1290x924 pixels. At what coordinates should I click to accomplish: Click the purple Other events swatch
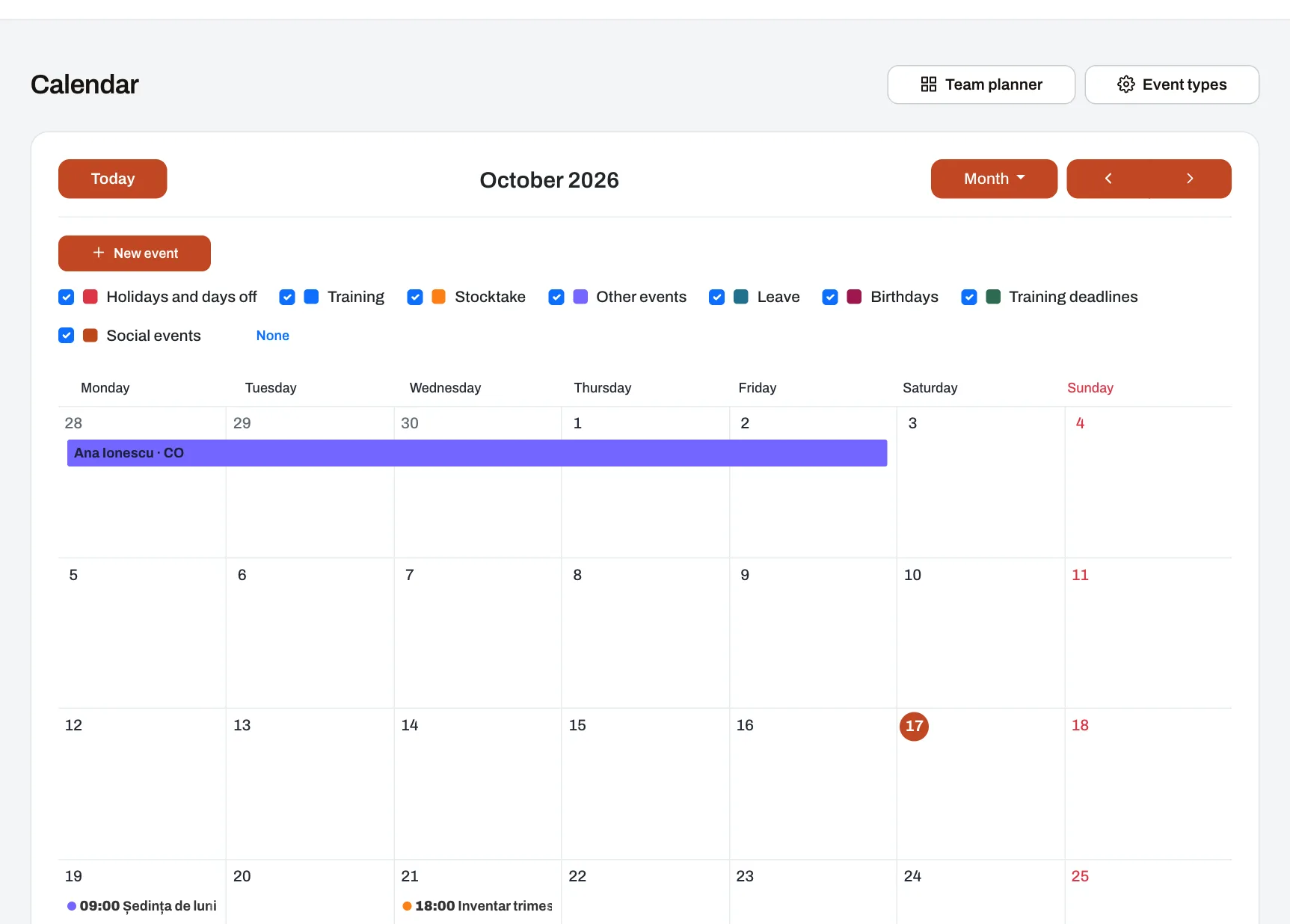click(580, 297)
